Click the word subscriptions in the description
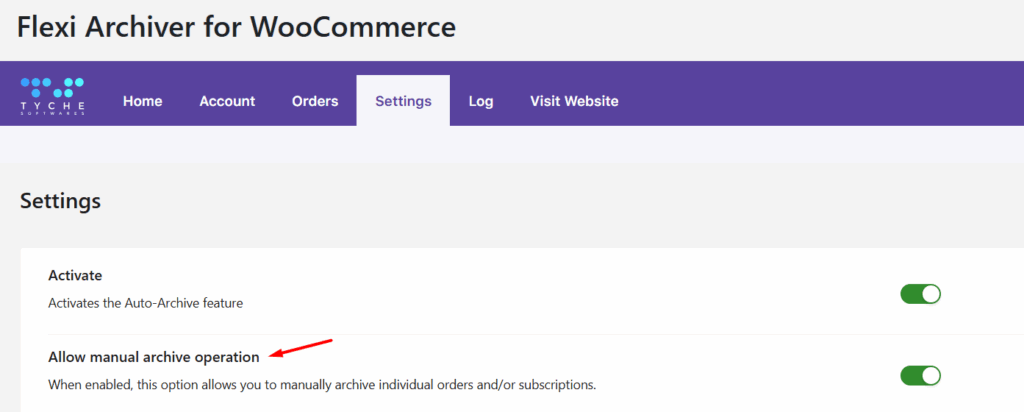 point(553,383)
